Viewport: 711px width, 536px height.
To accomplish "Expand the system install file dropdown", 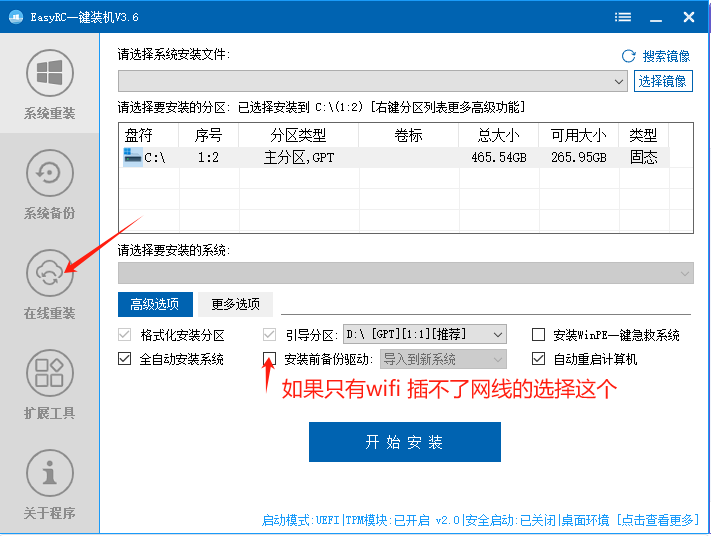I will click(x=373, y=81).
